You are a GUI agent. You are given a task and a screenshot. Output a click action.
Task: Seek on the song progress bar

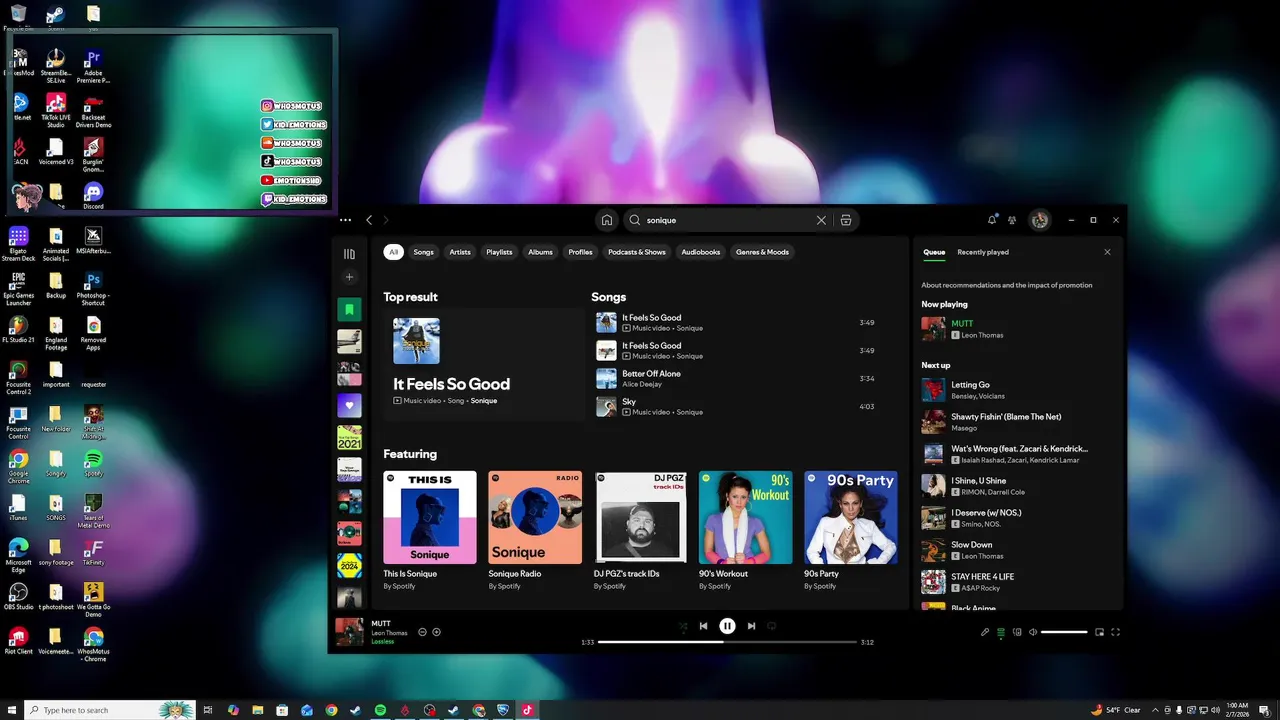(727, 642)
